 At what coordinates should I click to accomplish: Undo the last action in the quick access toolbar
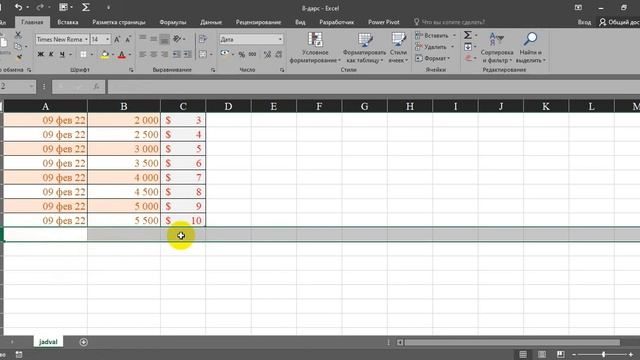[x=18, y=7]
